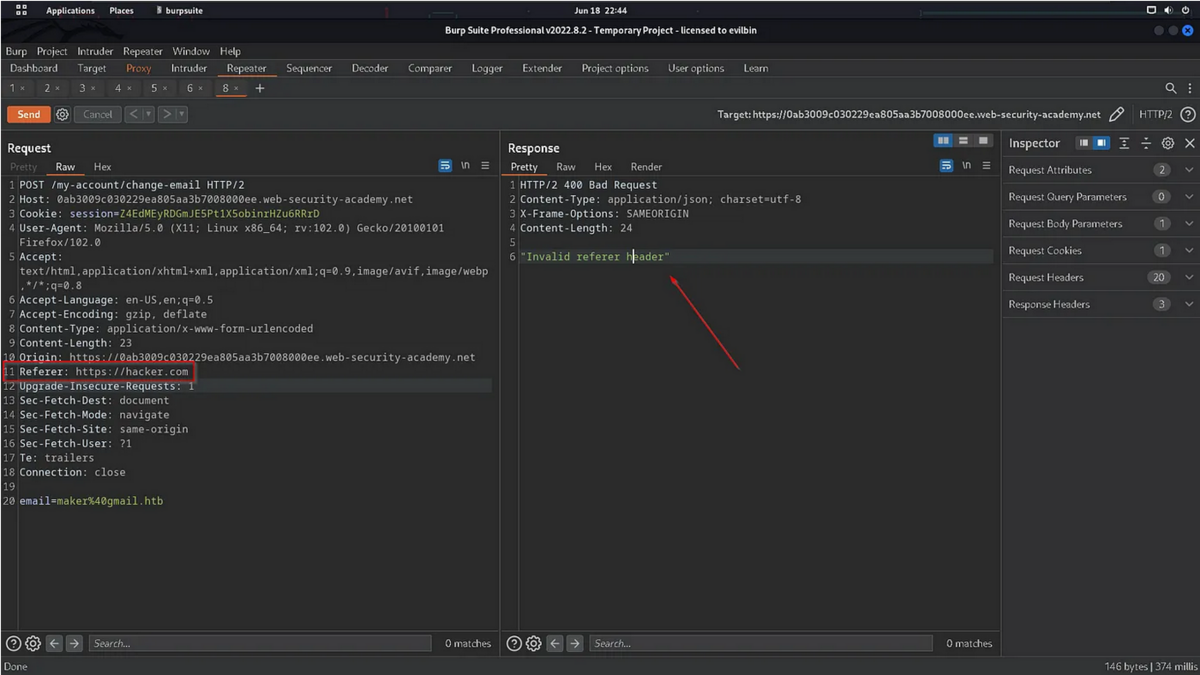Go back to previous request in history
This screenshot has width=1200, height=675.
coord(133,115)
